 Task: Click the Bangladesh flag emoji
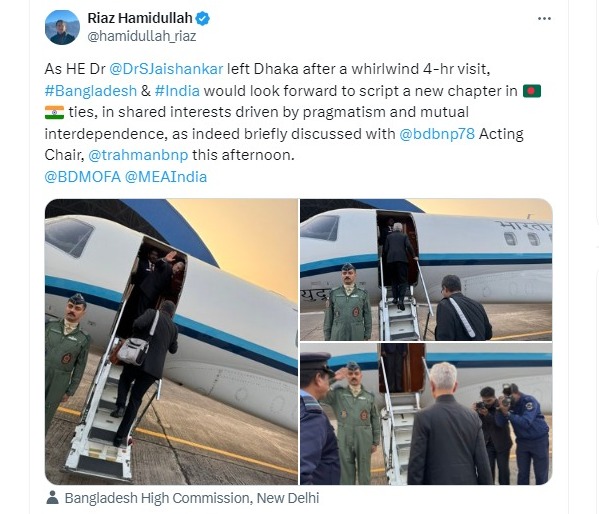[x=532, y=91]
